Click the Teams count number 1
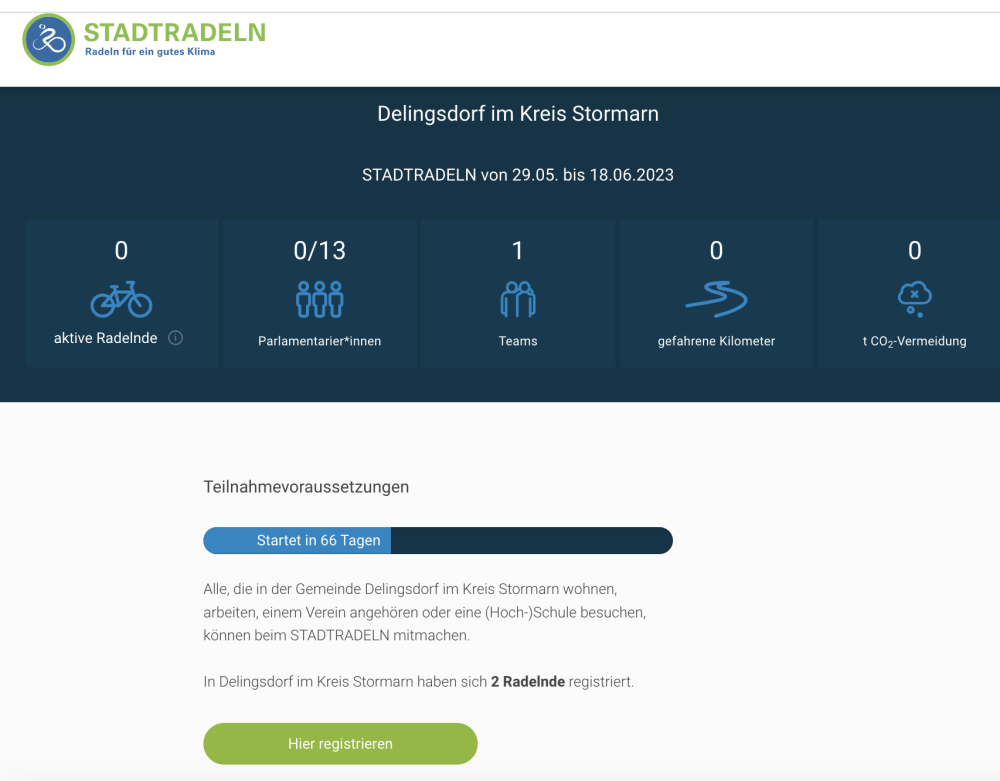The height and width of the screenshot is (781, 1000). [518, 251]
